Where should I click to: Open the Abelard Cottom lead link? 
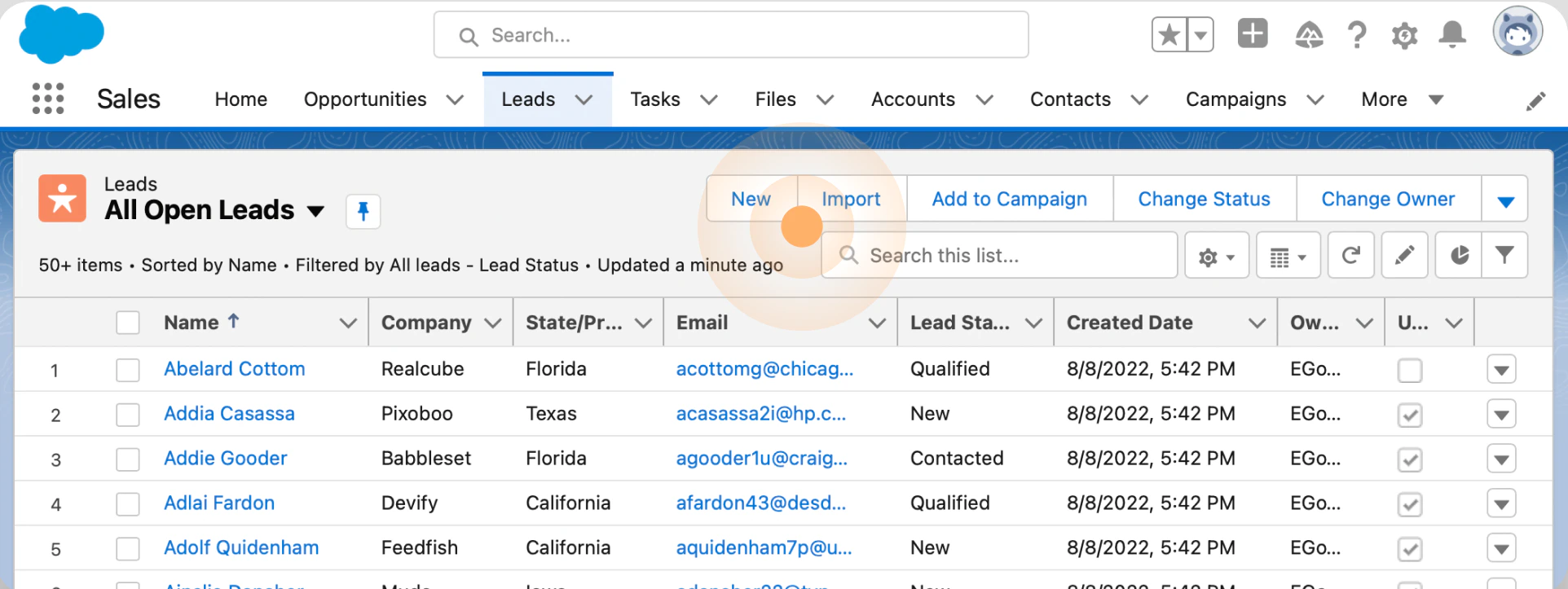coord(235,369)
